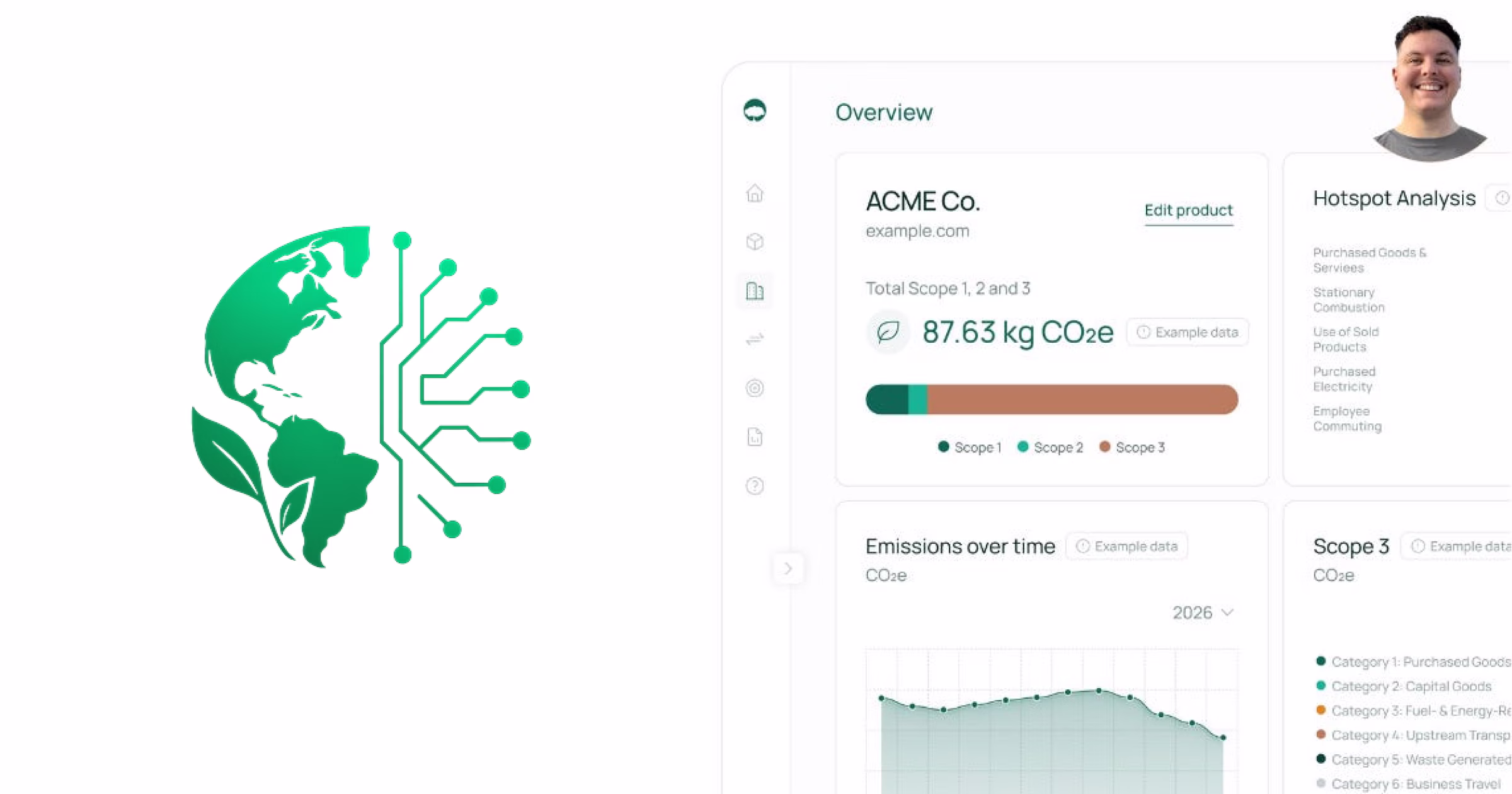Viewport: 1512px width, 794px height.
Task: Open the targets bullseye sidebar icon
Action: [x=755, y=388]
